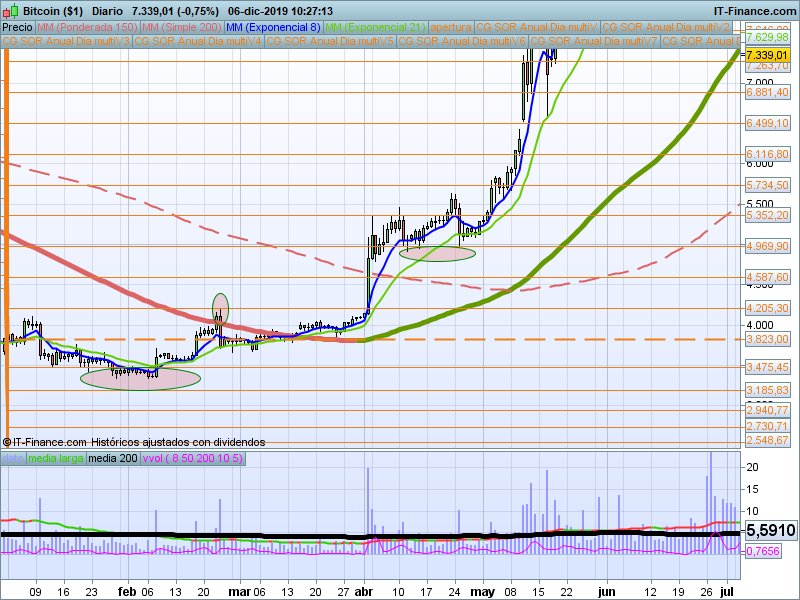Open the MM (Ponderada 150) indicator label

tap(88, 26)
